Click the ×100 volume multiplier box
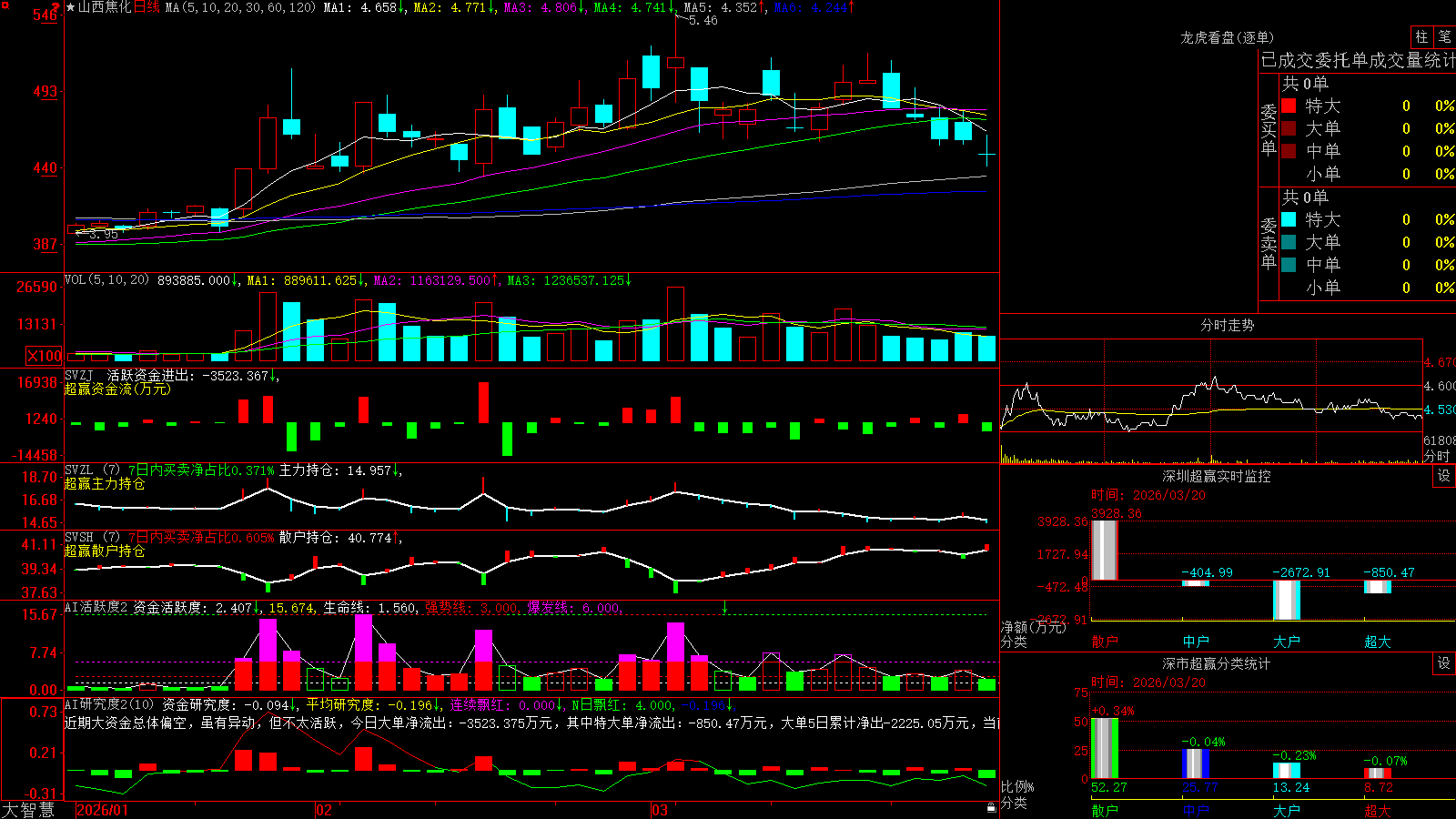 point(45,356)
